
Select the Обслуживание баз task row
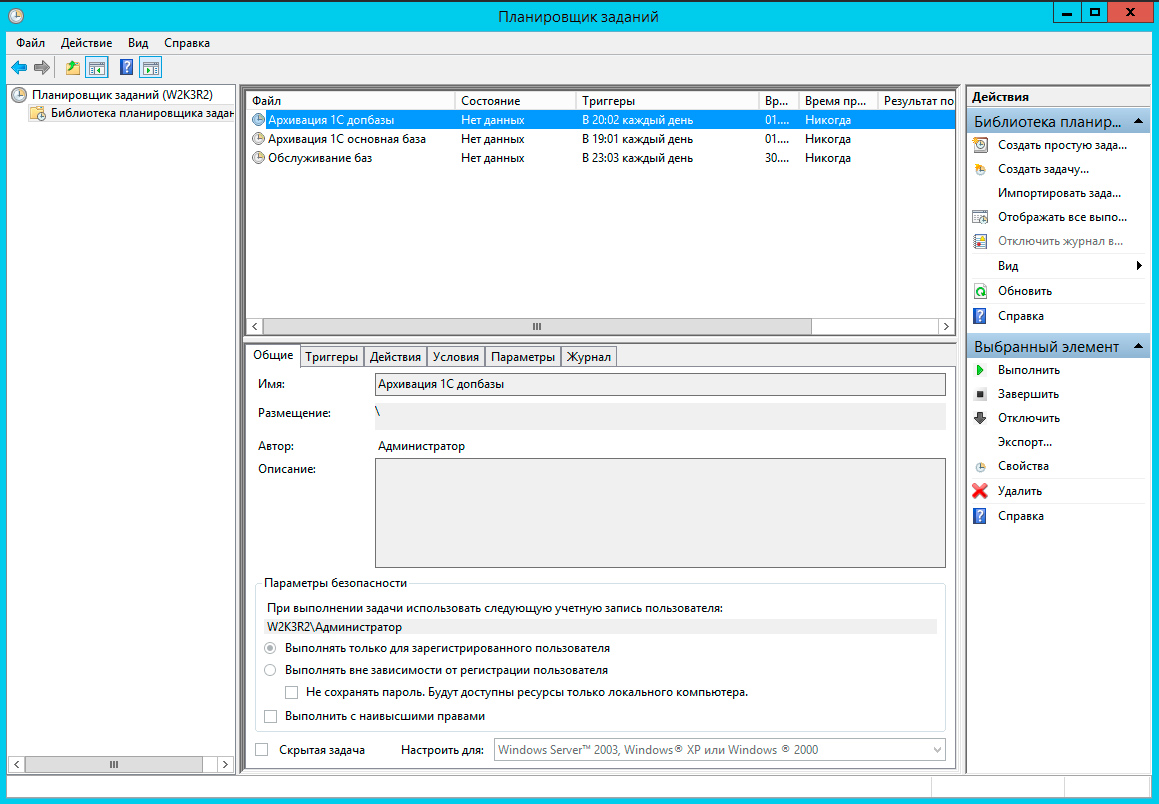tap(320, 158)
